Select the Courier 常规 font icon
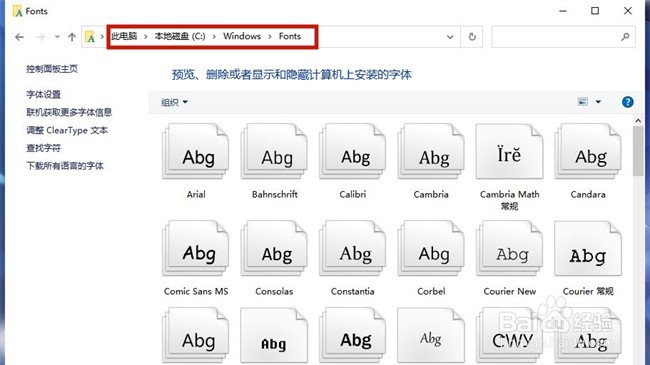650x365 pixels. 588,248
